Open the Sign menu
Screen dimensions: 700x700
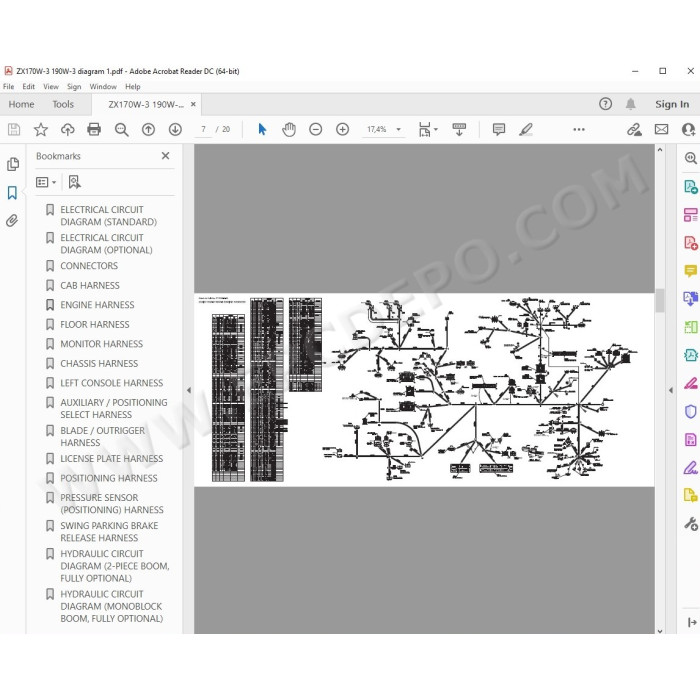74,87
